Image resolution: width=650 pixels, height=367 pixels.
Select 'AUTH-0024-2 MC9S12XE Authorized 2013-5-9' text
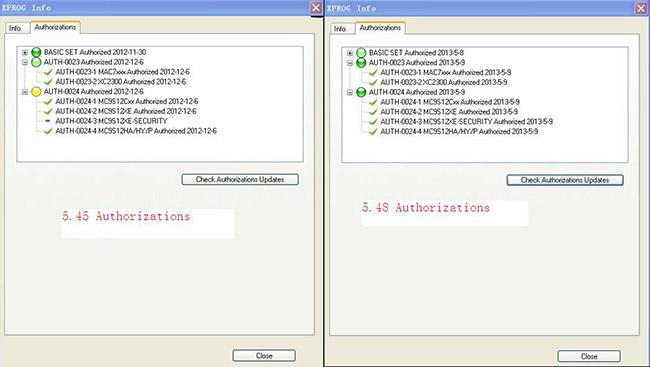click(x=449, y=112)
